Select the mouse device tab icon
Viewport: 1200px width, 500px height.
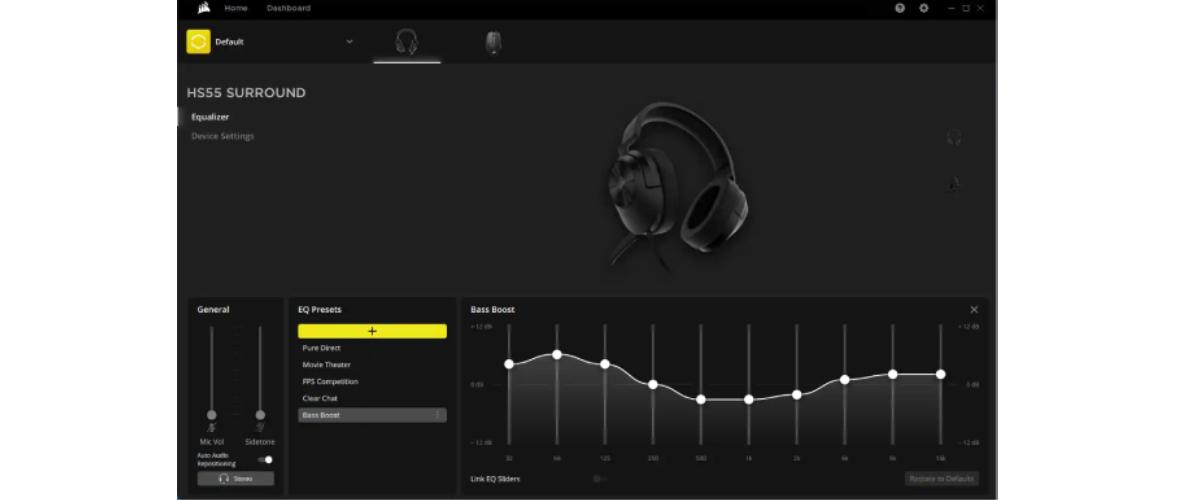(493, 43)
